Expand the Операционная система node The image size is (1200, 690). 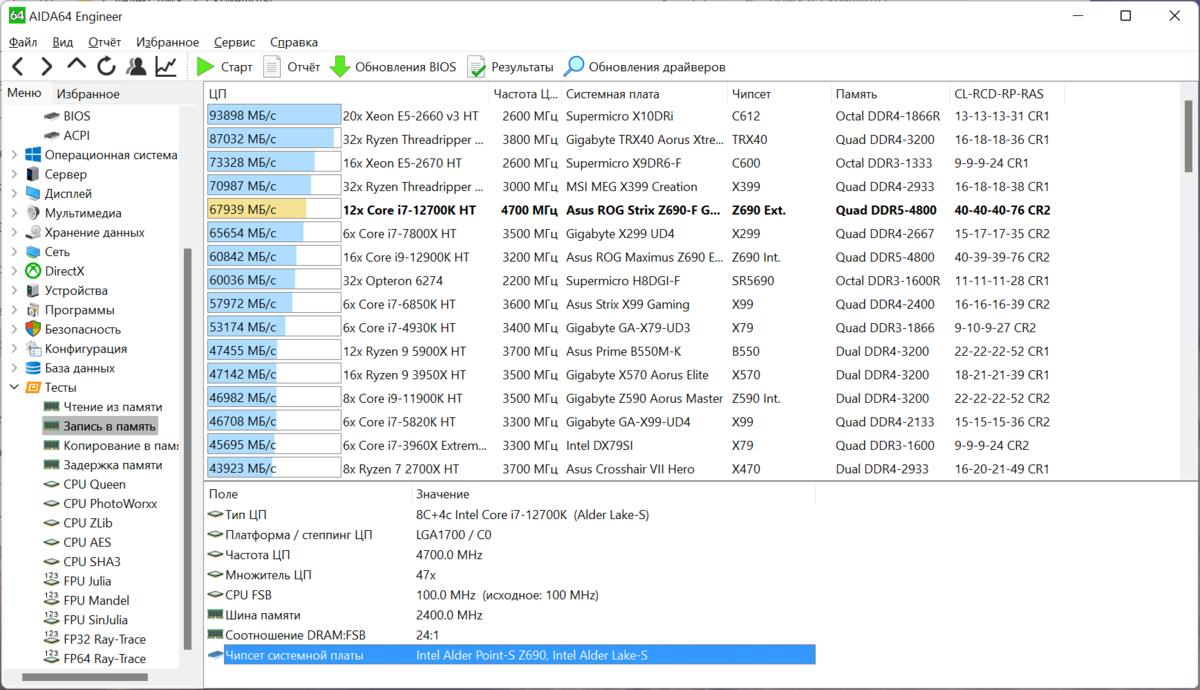click(x=14, y=155)
